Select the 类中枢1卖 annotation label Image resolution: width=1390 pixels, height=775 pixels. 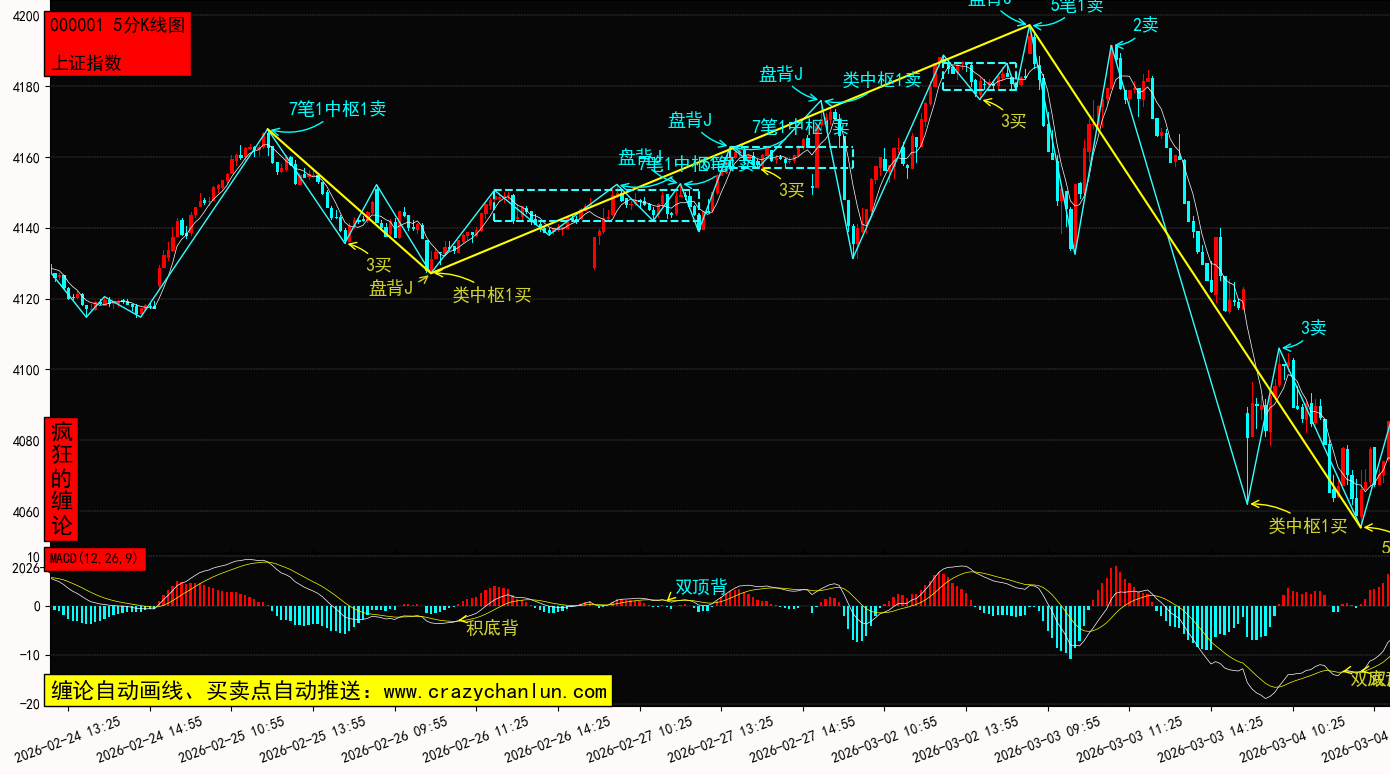[x=881, y=81]
